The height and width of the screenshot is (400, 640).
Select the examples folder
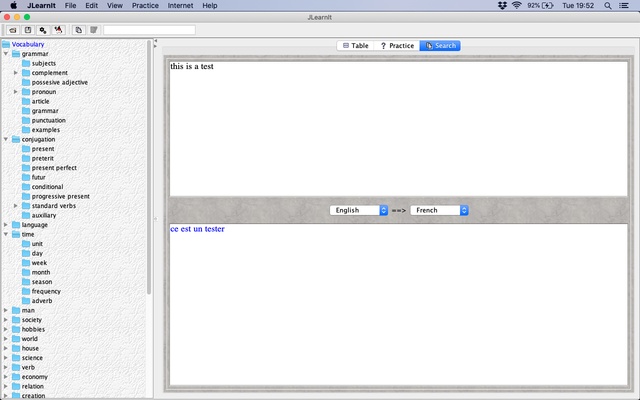tap(41, 130)
